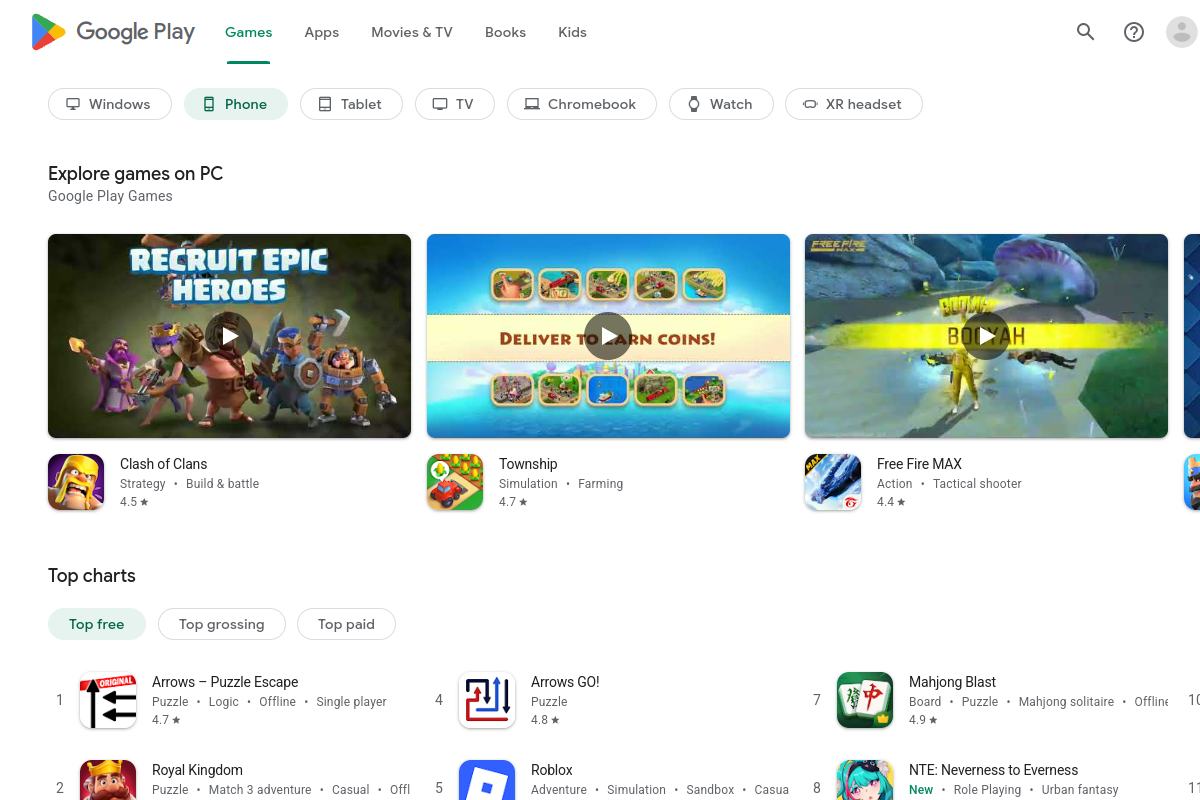
Task: Open Mahjong Blast app icon
Action: point(865,700)
